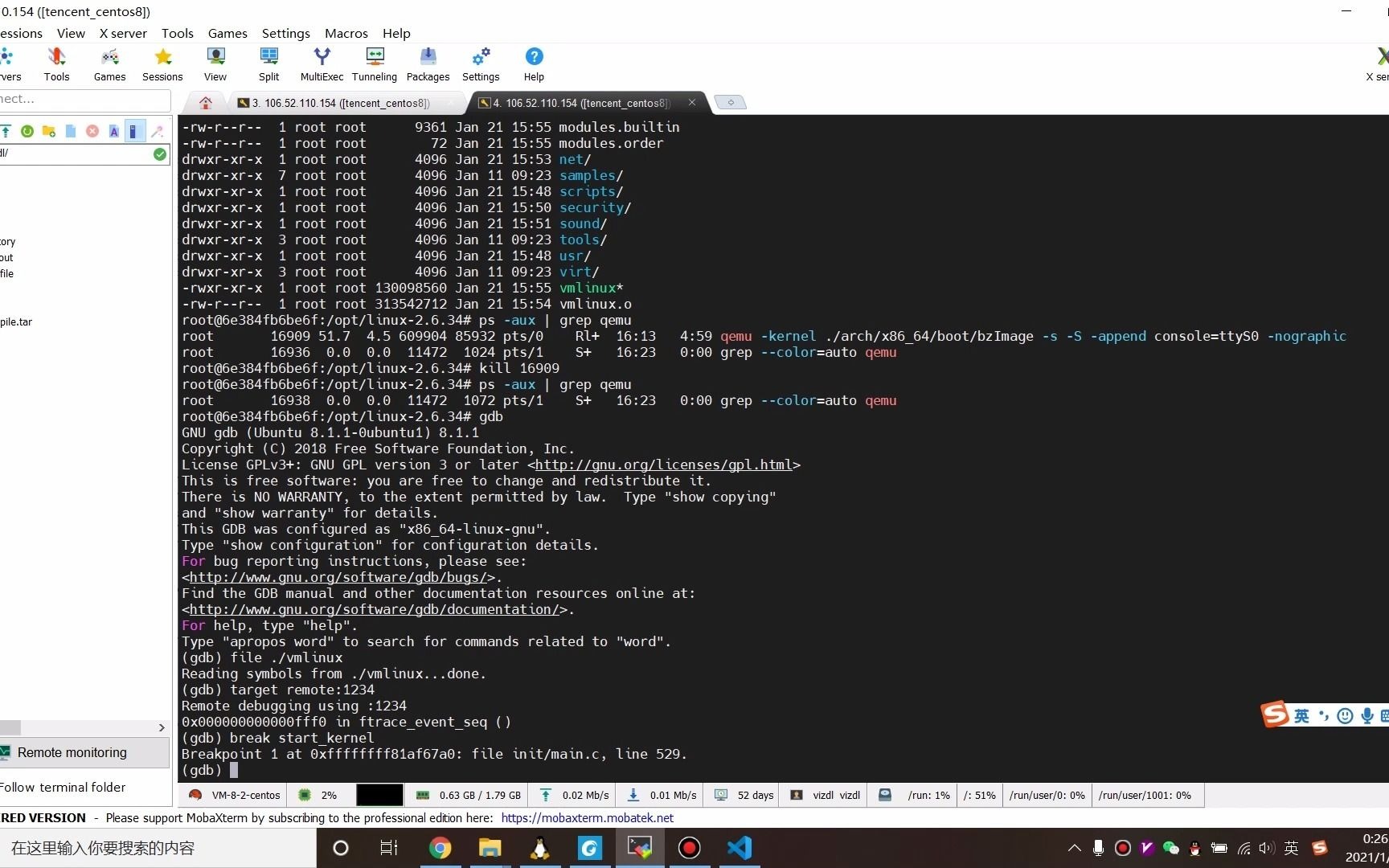Upload a file via the SFTP panel

6,131
